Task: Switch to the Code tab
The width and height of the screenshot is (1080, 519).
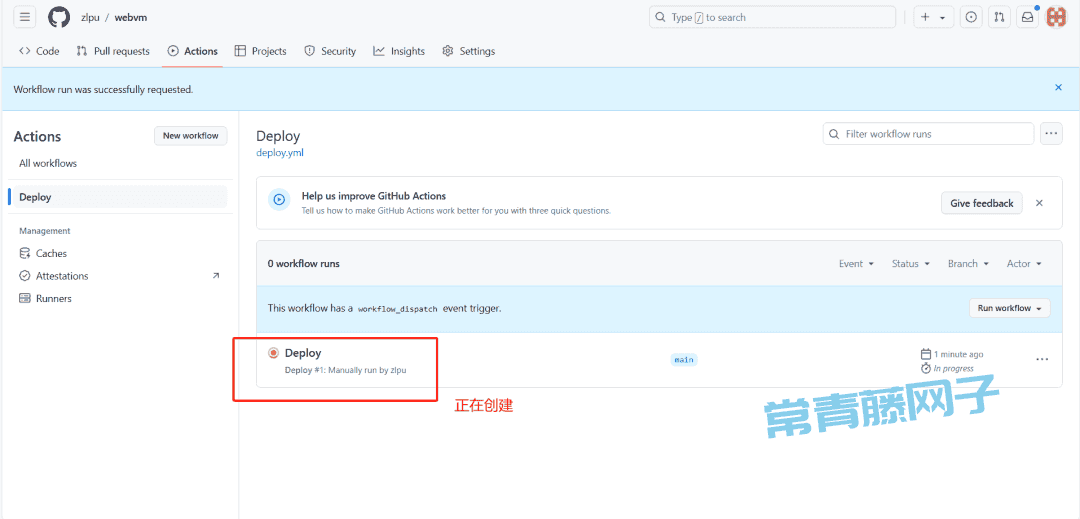Action: pos(39,51)
